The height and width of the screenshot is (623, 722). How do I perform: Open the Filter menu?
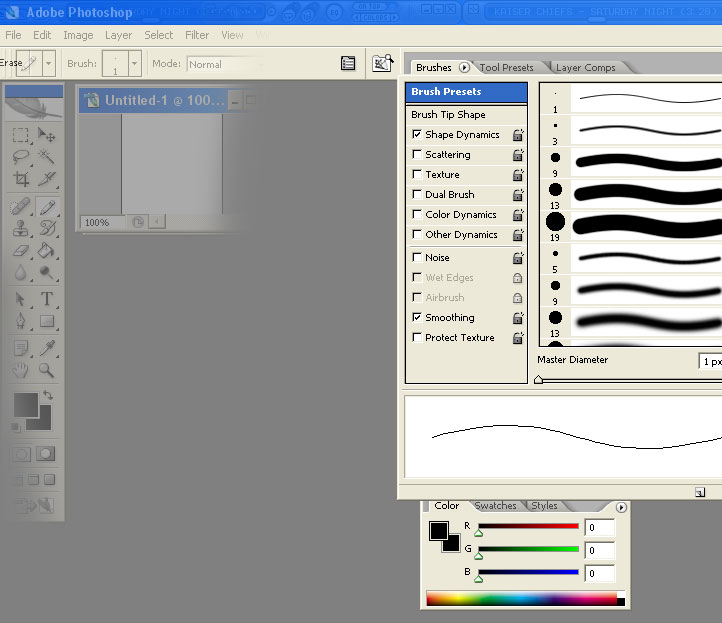[x=197, y=35]
